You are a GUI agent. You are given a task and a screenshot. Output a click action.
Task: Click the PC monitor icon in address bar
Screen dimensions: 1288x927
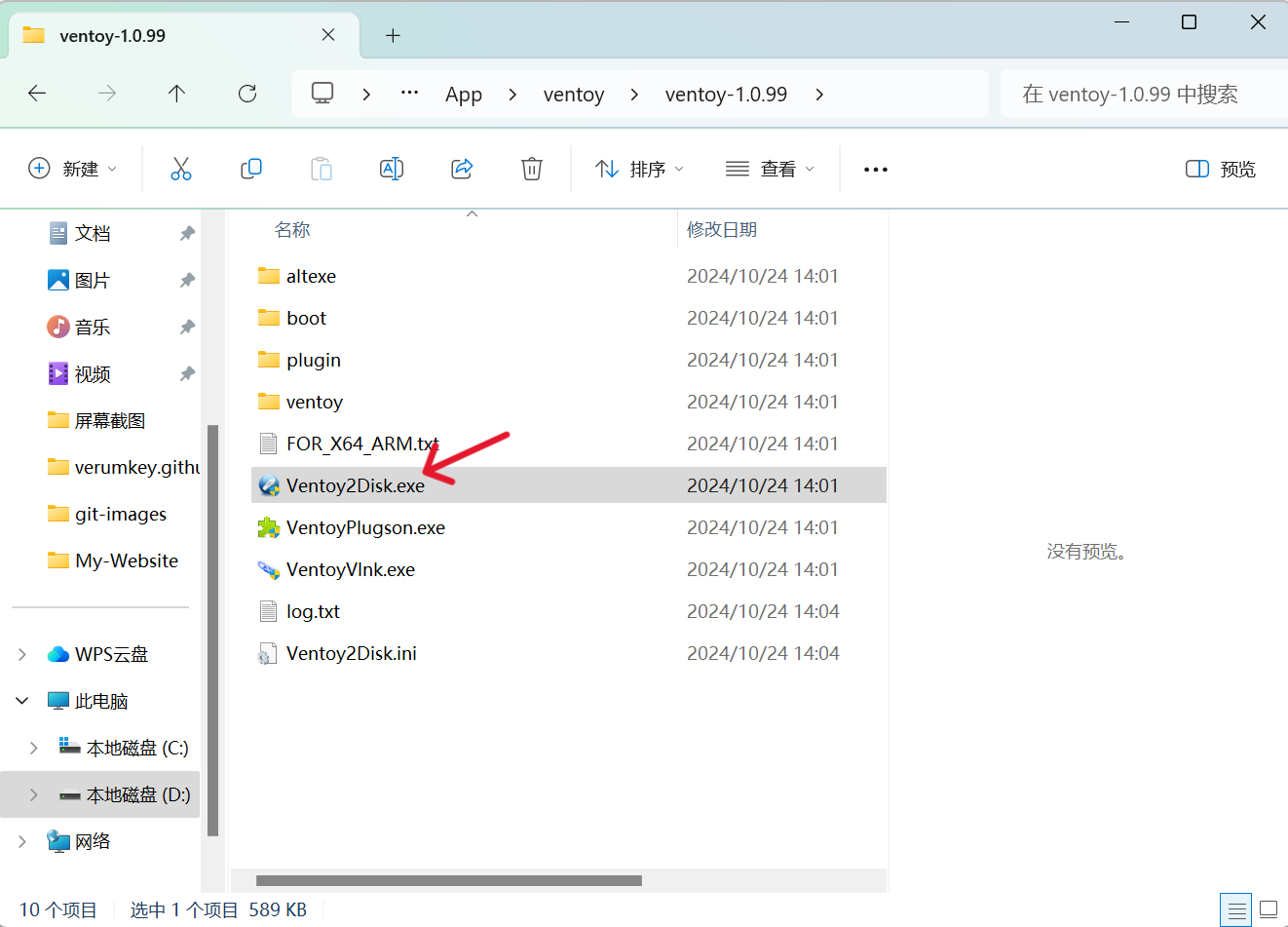pos(322,94)
